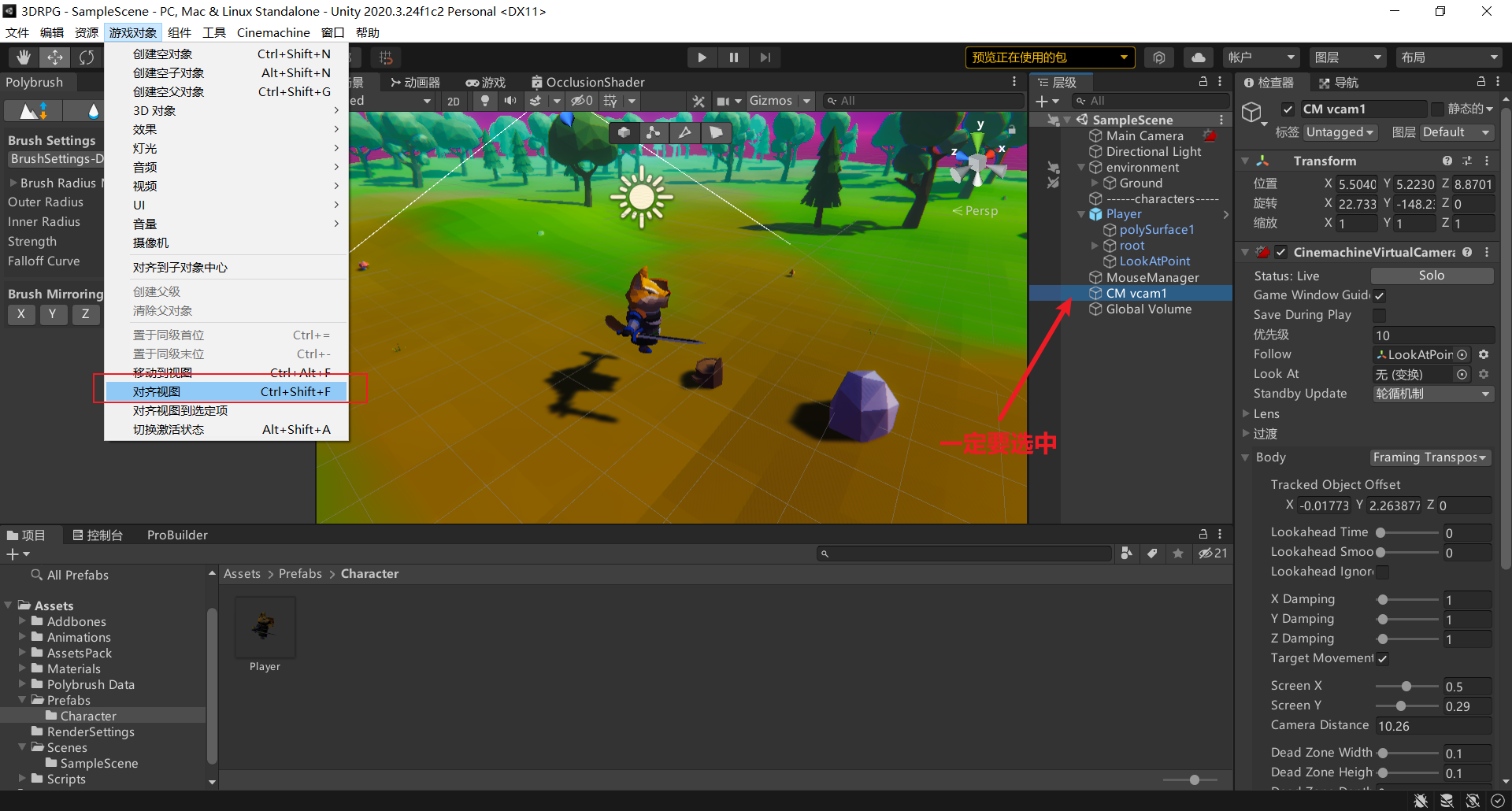Click the Brush Mirroring X button

21,314
